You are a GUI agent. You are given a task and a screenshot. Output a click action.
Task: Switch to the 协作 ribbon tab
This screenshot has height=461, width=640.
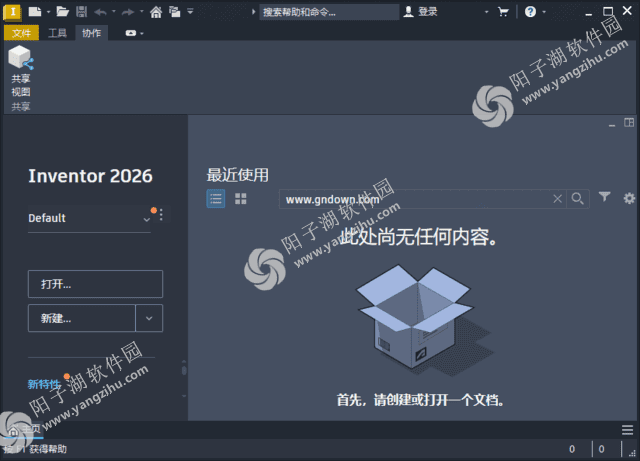(91, 33)
